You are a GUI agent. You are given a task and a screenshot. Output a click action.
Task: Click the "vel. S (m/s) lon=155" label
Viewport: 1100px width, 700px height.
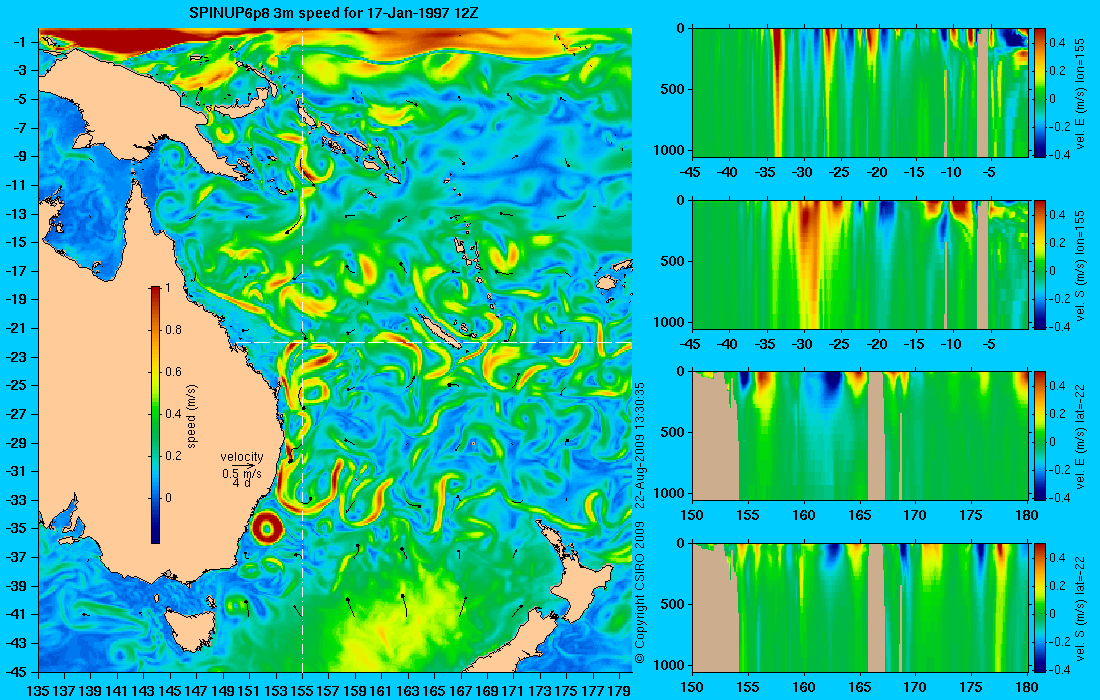(x=1079, y=265)
